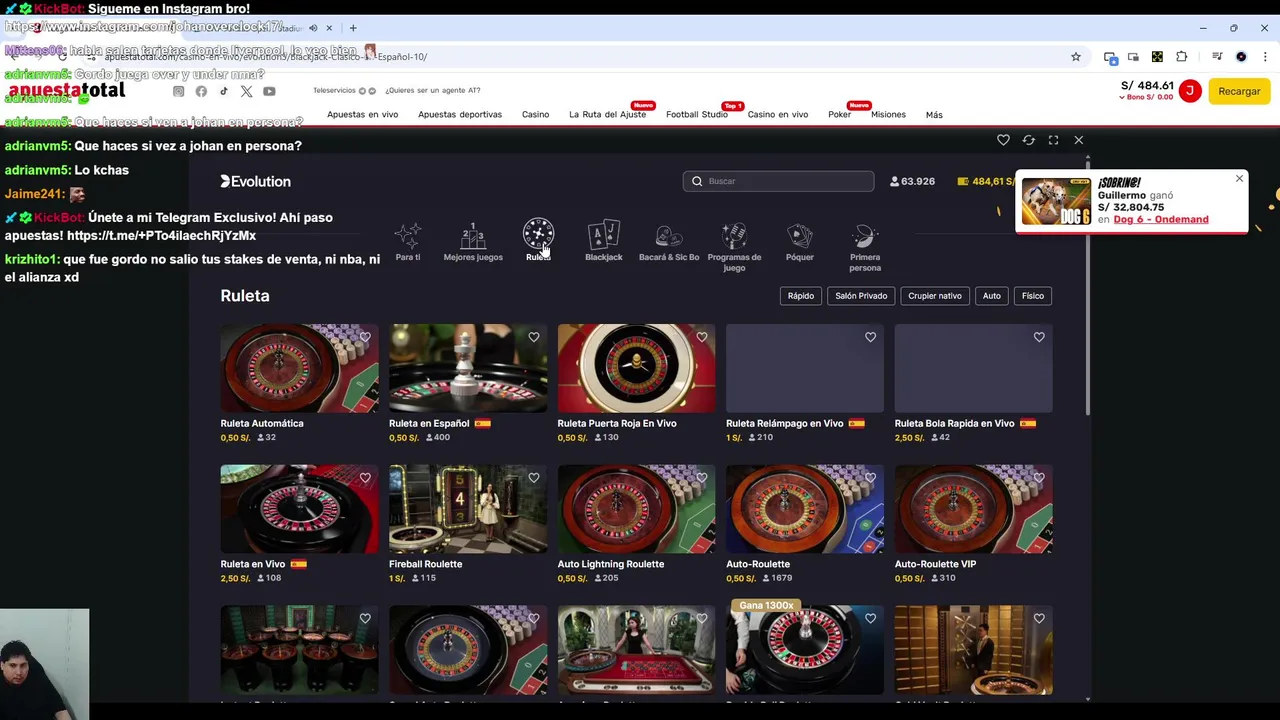Open the Casino menu item

pyautogui.click(x=535, y=115)
